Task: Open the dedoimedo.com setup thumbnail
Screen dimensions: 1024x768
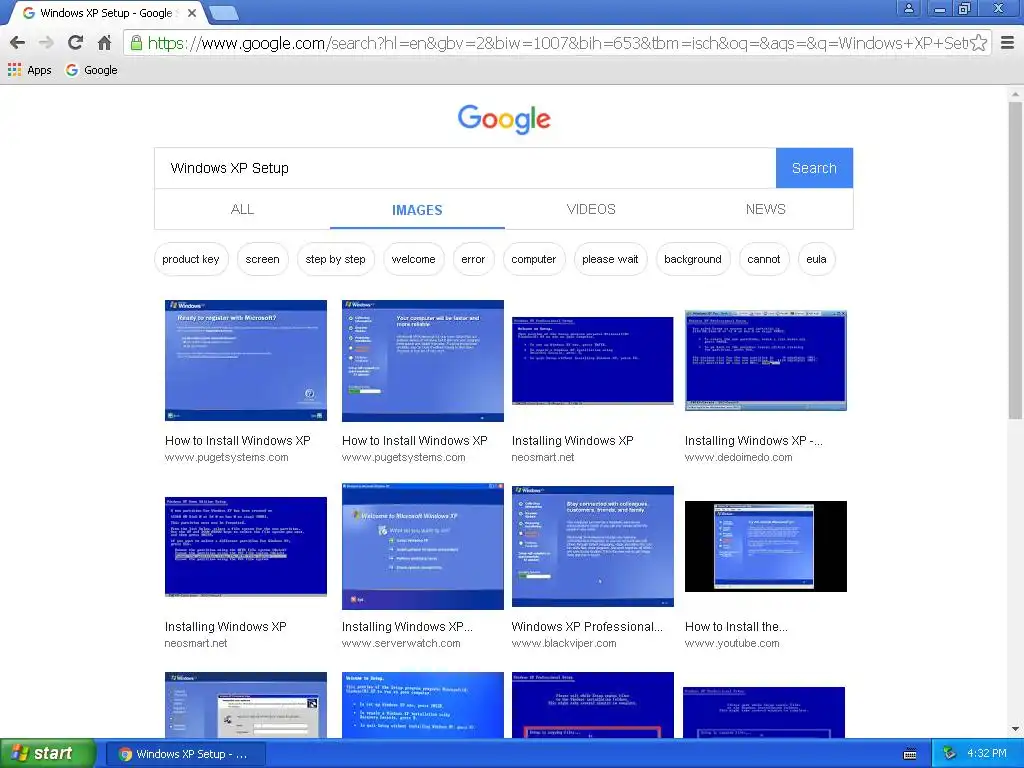Action: 765,360
